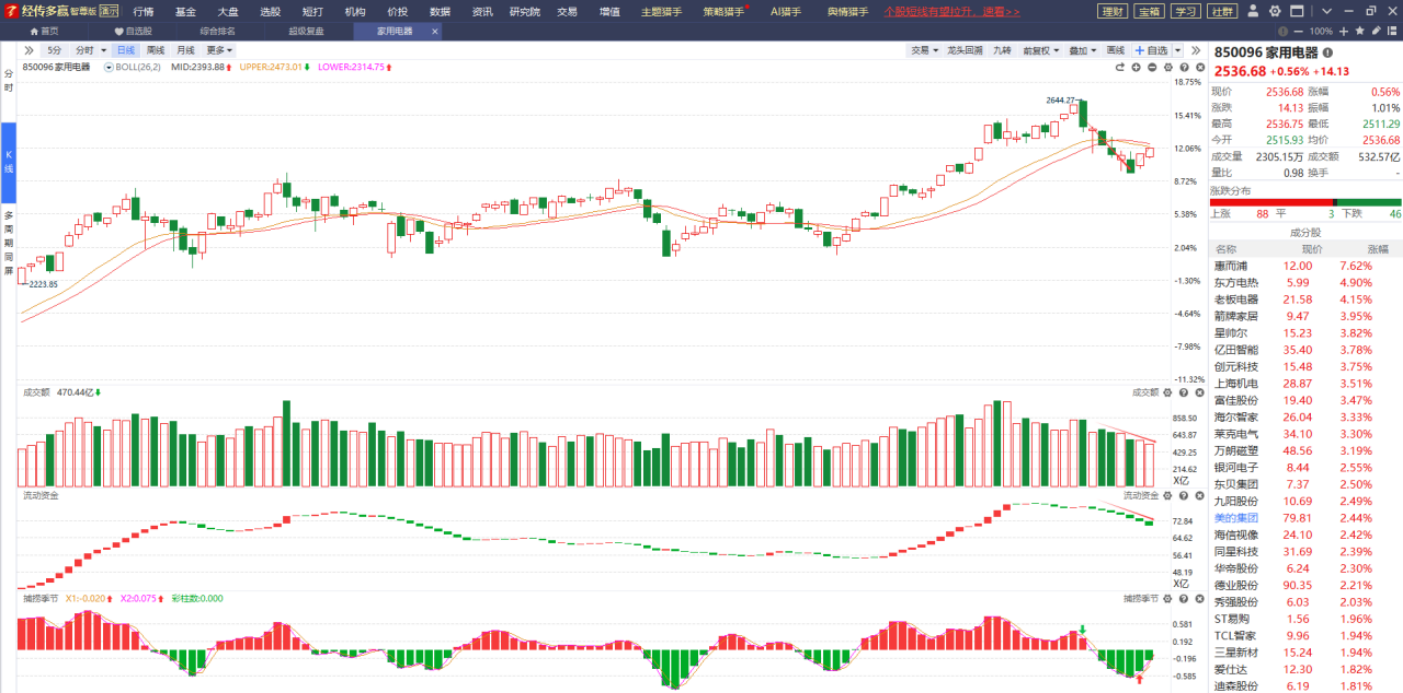The height and width of the screenshot is (693, 1403).
Task: Open the BOLL indicator selector arrow
Action: click(x=108, y=67)
